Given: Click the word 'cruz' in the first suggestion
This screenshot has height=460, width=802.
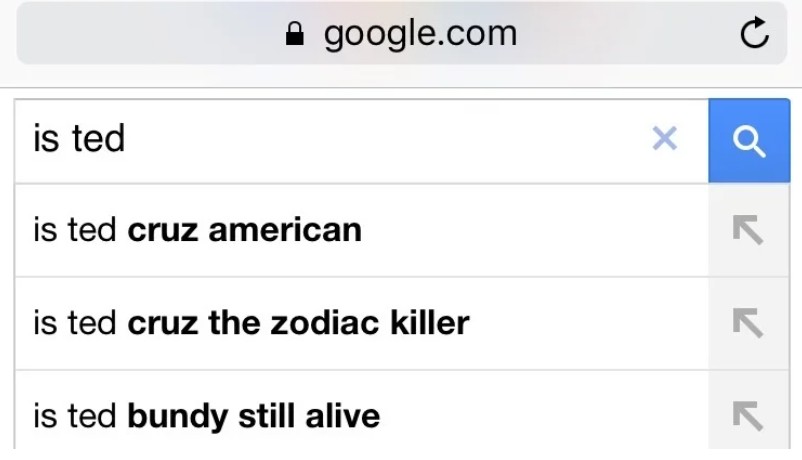Looking at the screenshot, I should point(163,230).
